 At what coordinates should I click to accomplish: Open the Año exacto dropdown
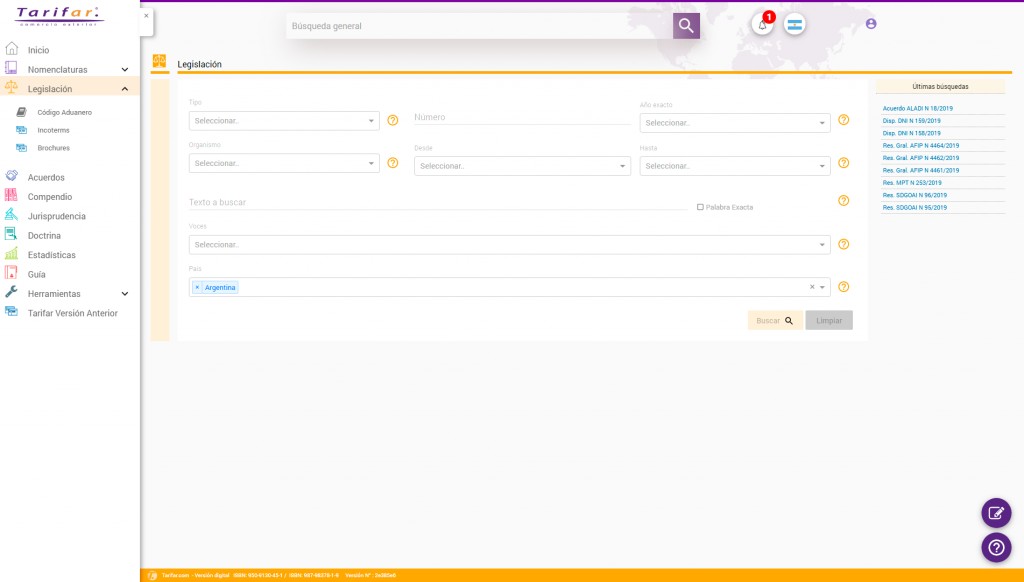point(735,123)
